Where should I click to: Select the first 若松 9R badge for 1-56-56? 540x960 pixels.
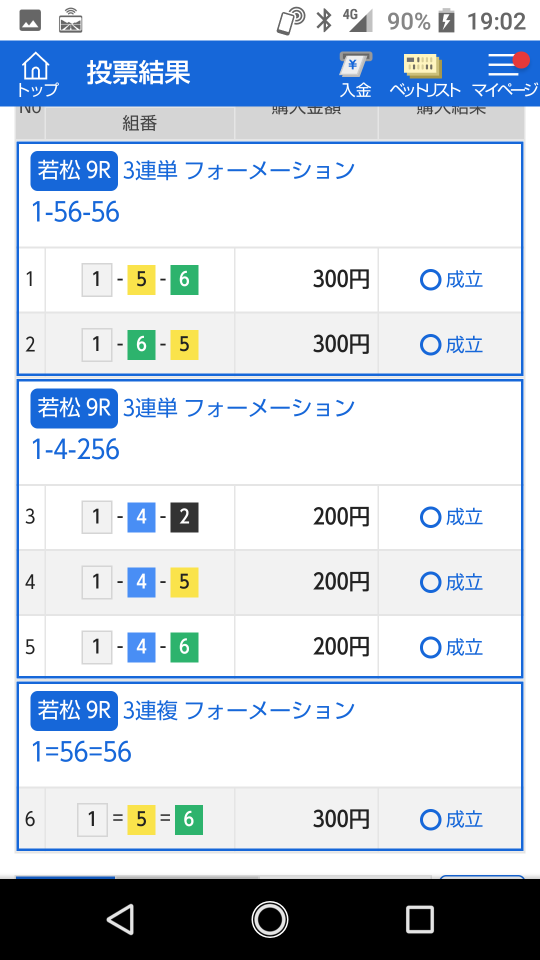coord(74,170)
